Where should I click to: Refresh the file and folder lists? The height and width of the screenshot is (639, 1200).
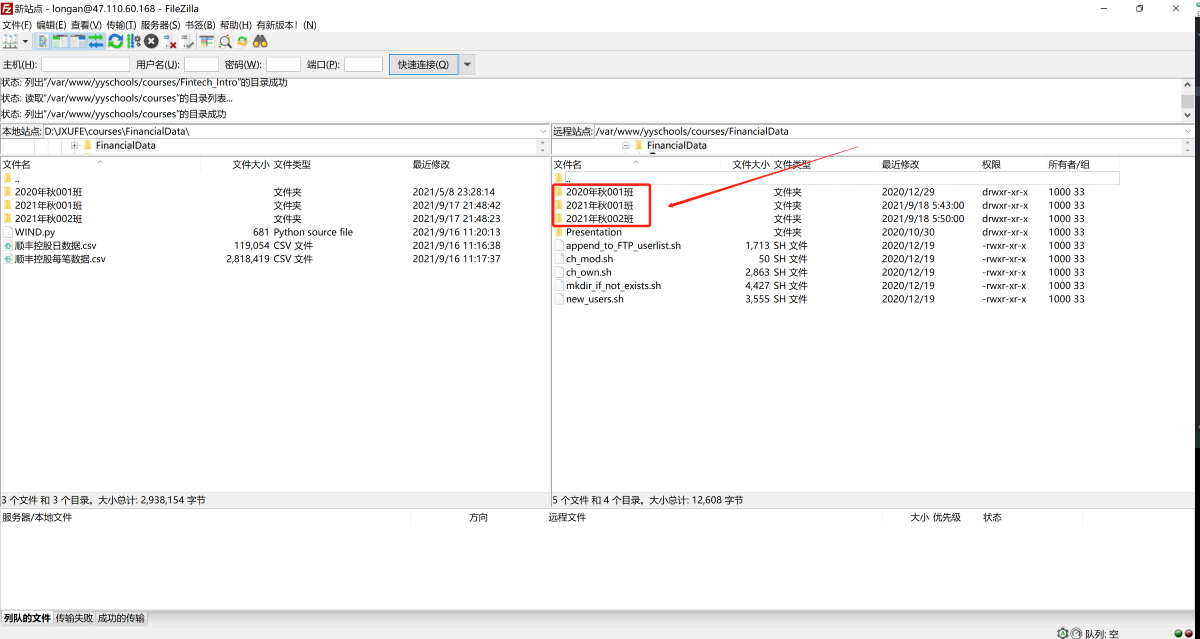(116, 41)
